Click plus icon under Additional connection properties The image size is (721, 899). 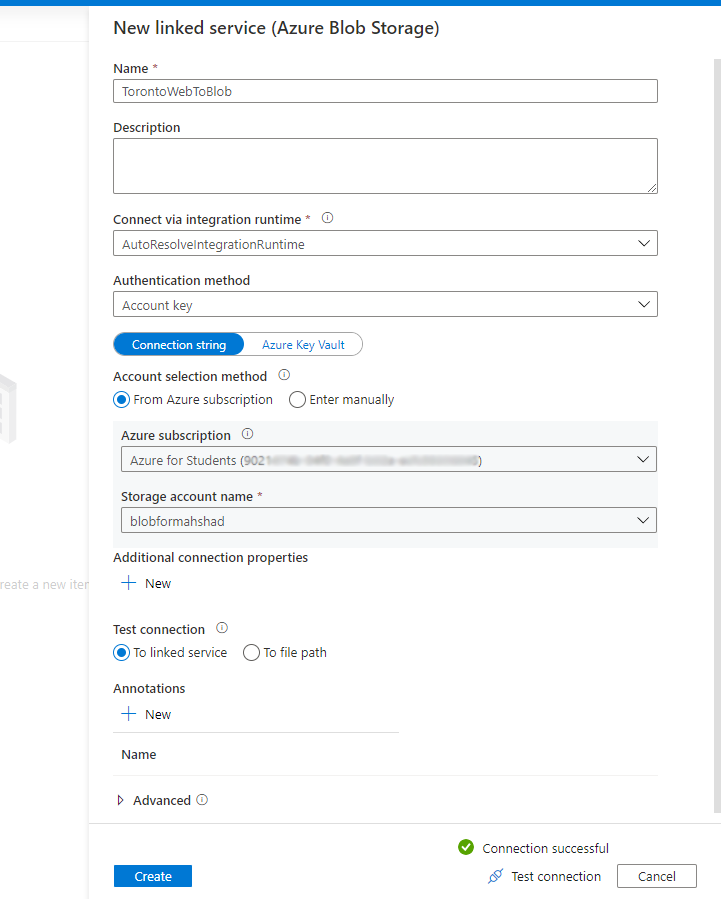128,583
